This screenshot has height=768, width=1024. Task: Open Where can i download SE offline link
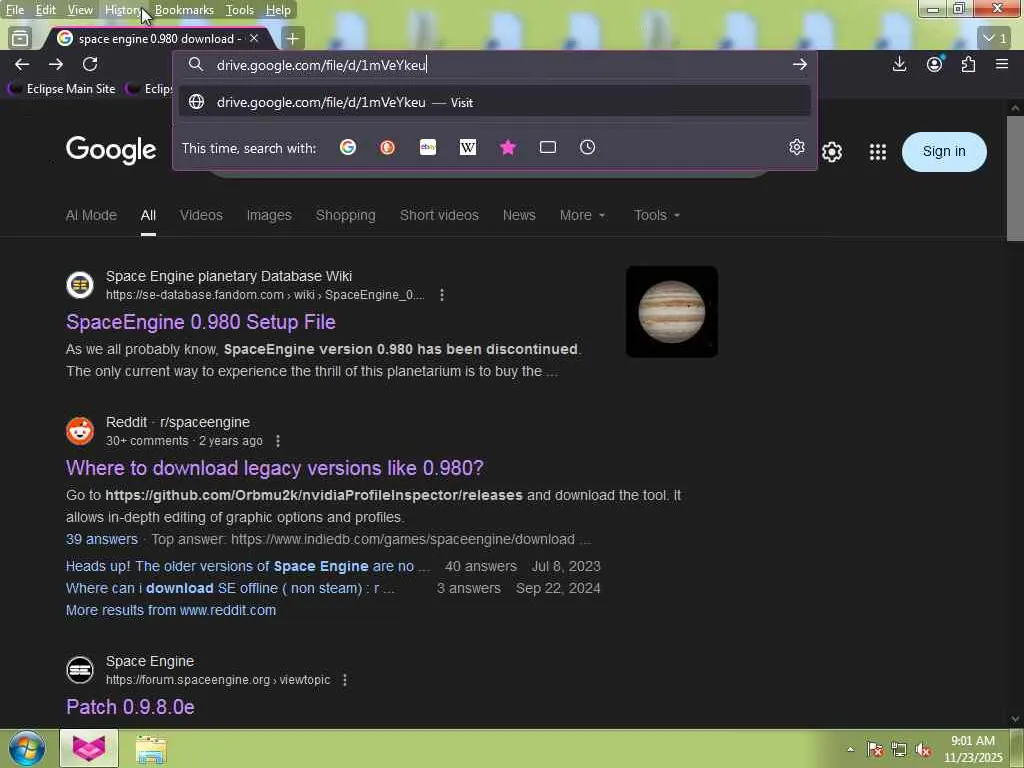pos(230,588)
